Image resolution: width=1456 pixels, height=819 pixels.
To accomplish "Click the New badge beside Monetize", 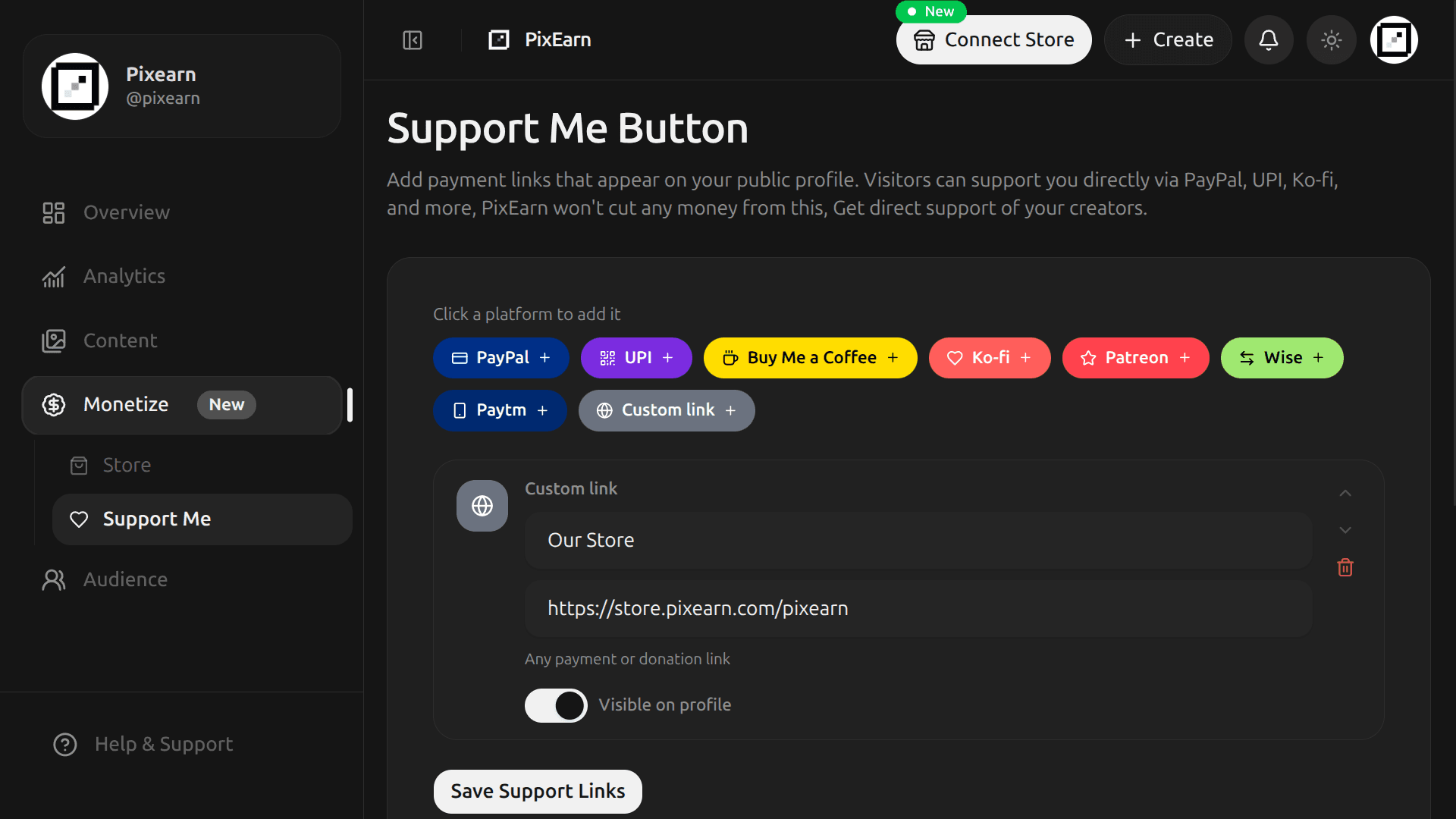I will click(x=227, y=405).
